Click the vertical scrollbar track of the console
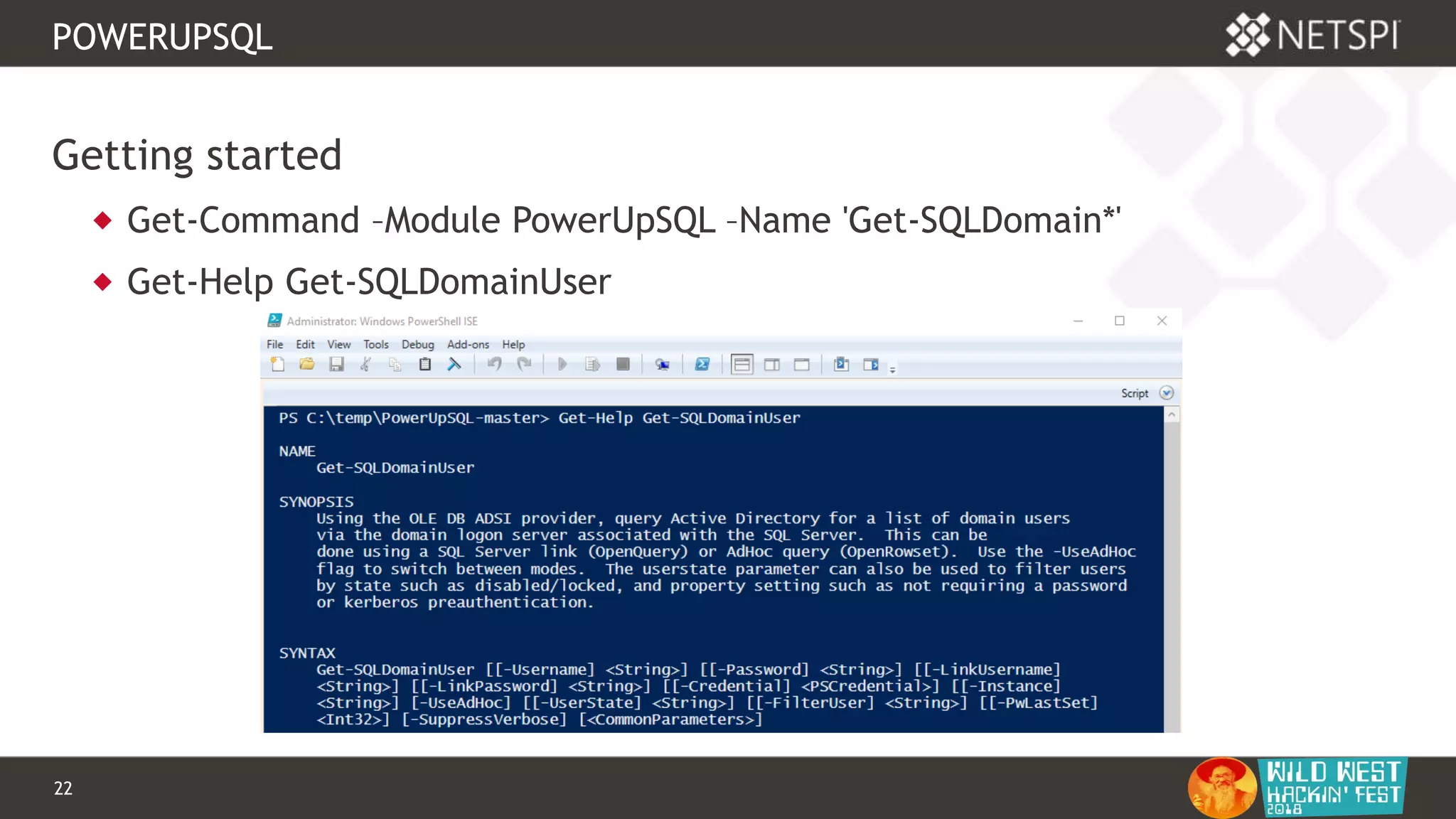This screenshot has width=1456, height=819. [1172, 577]
